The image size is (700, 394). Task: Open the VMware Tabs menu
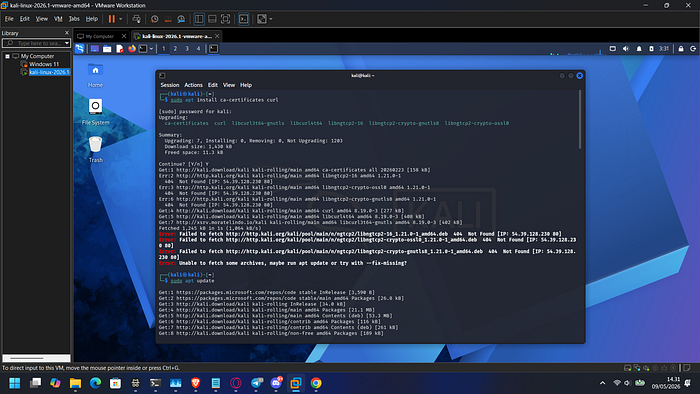point(74,19)
